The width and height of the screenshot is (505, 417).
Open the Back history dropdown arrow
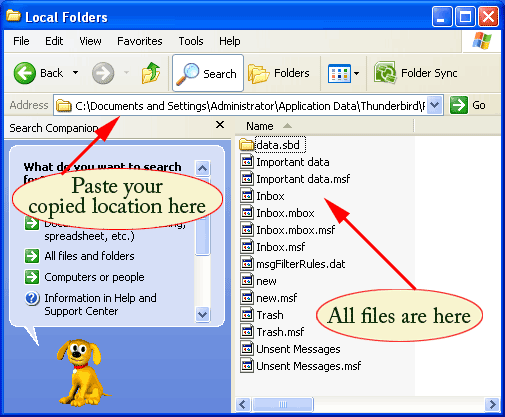(76, 73)
